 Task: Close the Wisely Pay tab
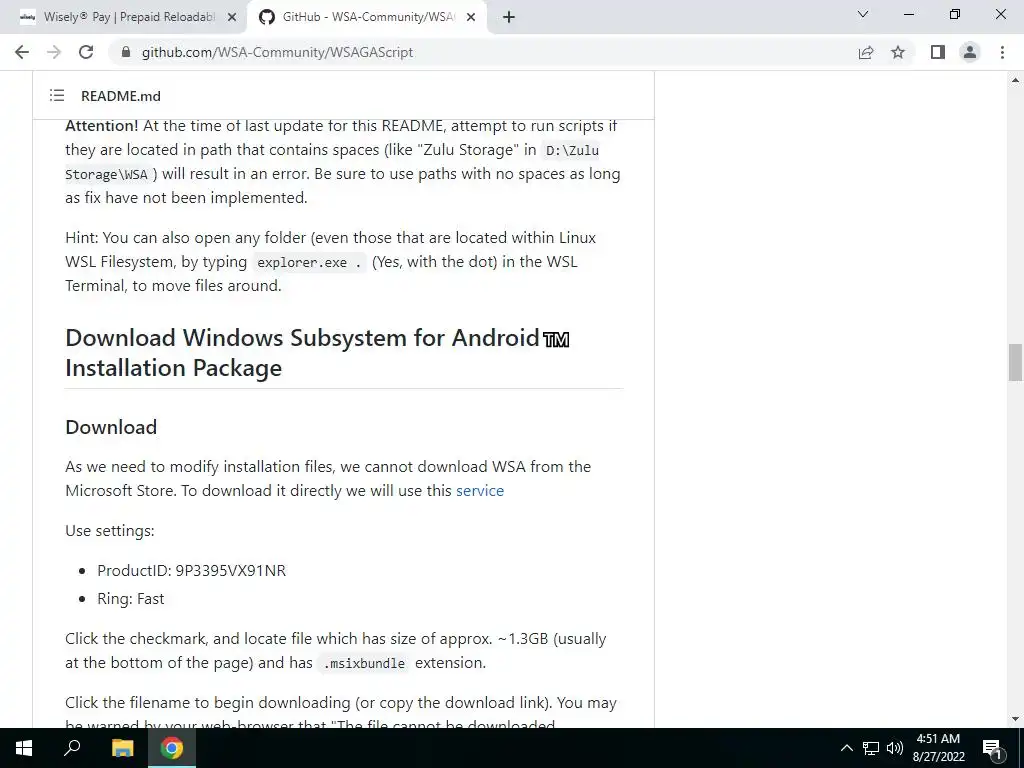(232, 18)
